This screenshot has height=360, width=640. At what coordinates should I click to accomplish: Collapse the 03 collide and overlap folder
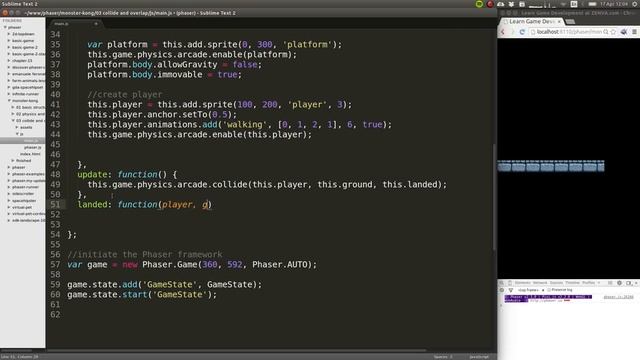[13, 120]
